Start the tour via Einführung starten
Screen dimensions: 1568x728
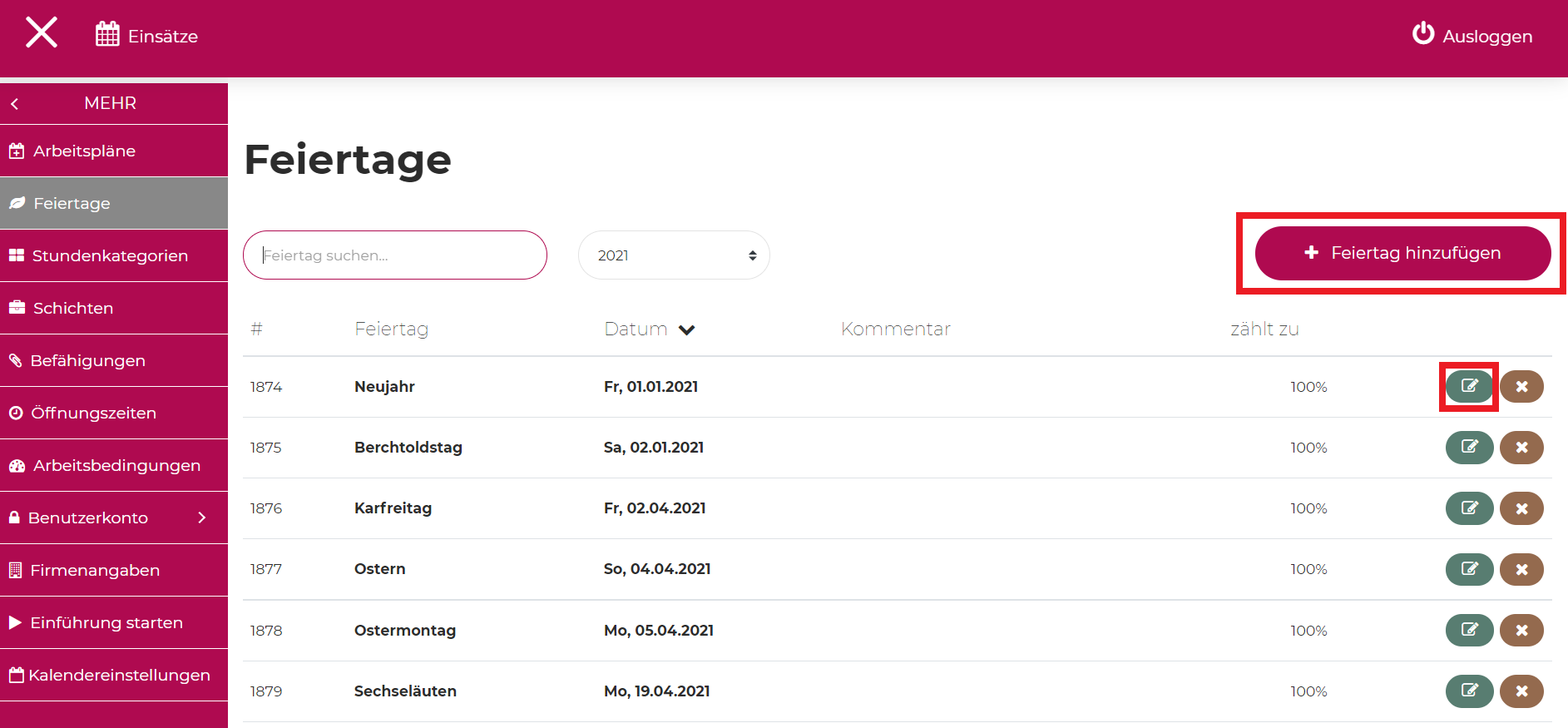[x=106, y=623]
